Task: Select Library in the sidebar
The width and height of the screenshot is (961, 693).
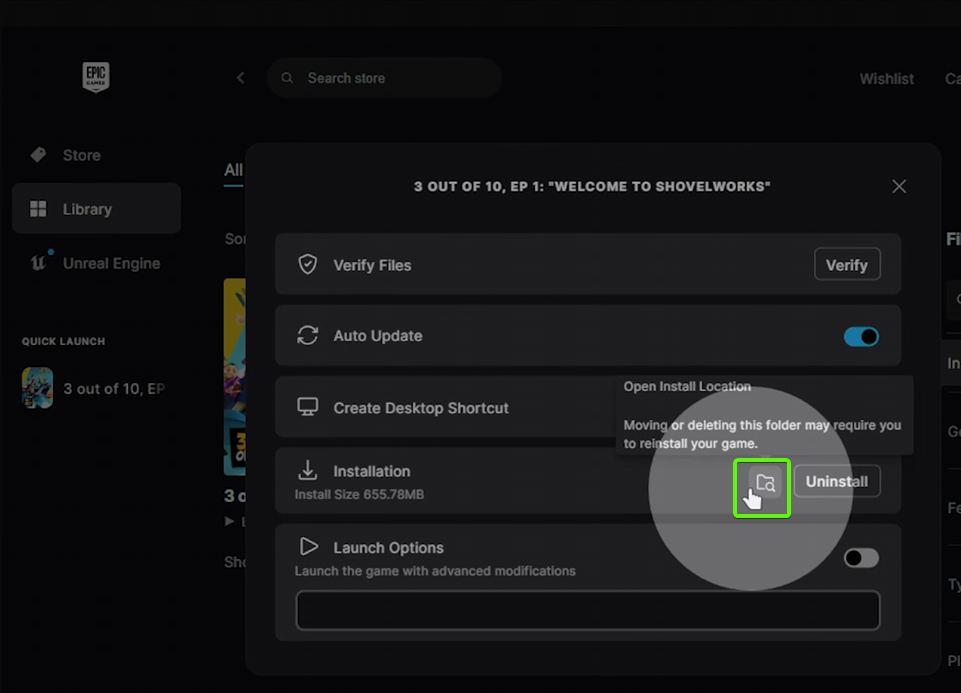Action: pyautogui.click(x=96, y=209)
